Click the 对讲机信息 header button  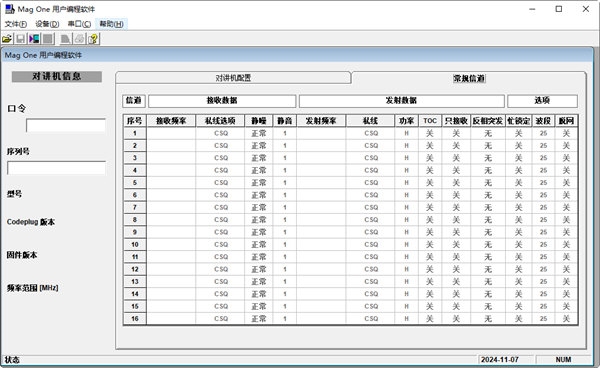[x=57, y=77]
